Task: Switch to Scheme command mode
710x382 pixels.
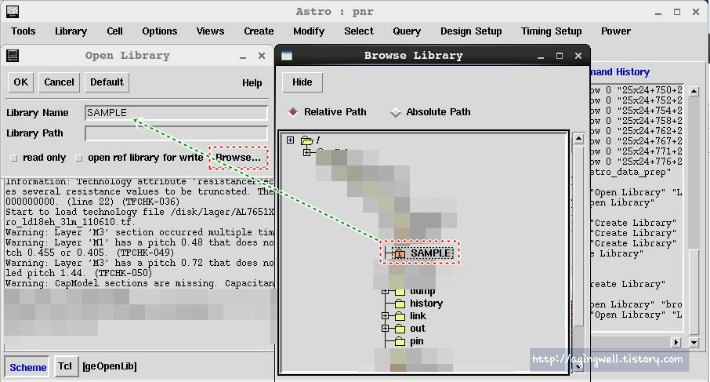Action: tap(28, 368)
